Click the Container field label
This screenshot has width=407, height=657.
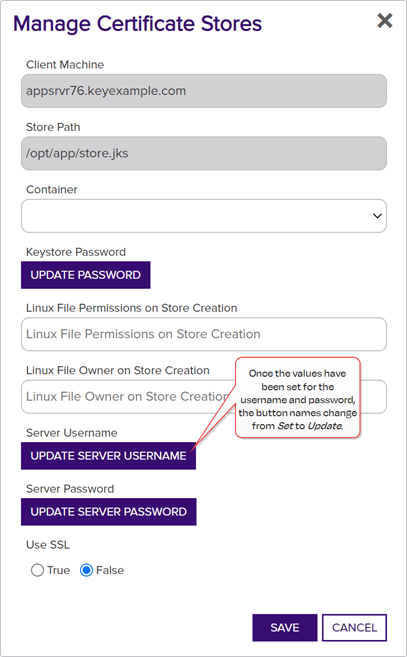tap(52, 189)
